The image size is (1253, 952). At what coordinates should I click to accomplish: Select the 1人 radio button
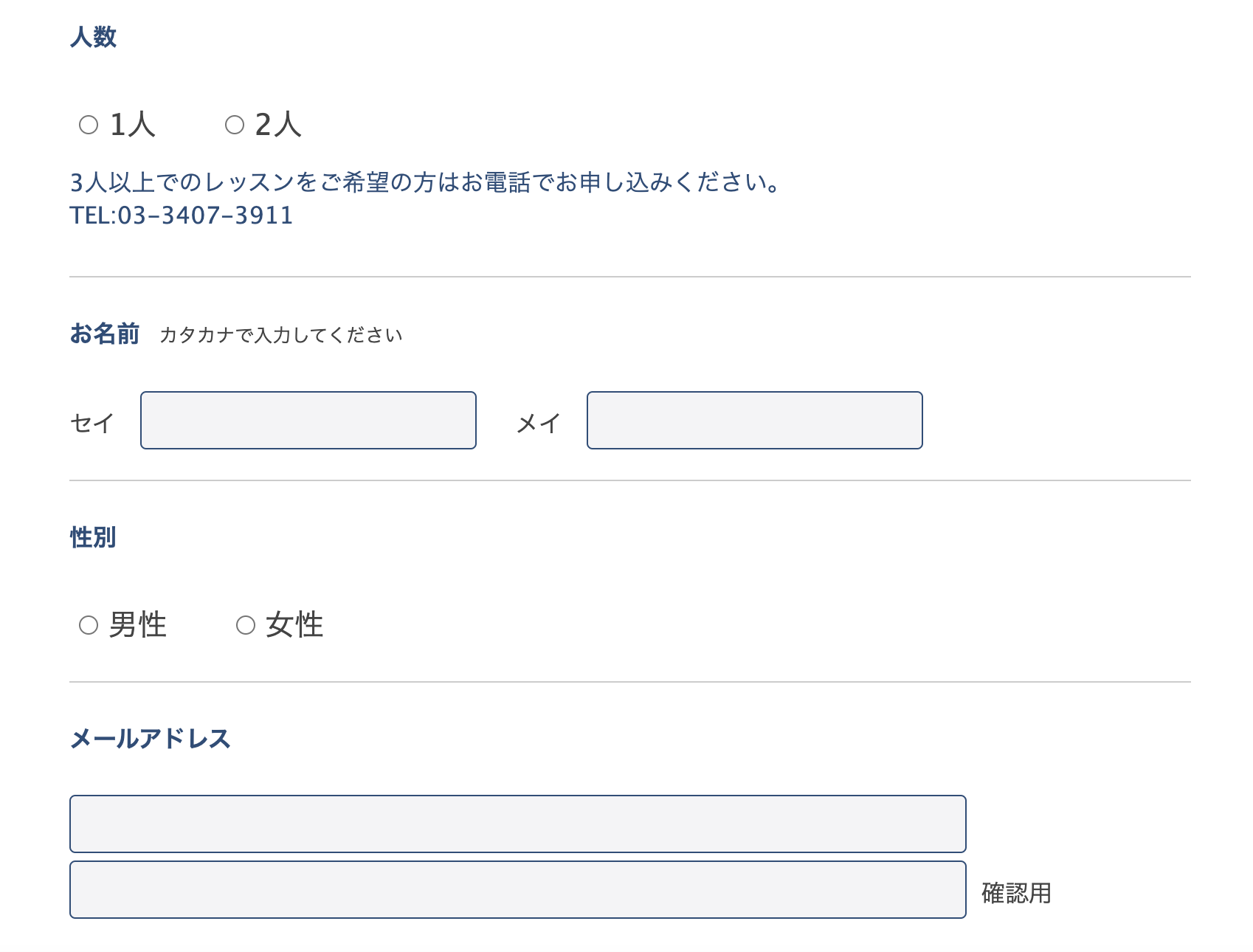[x=89, y=125]
